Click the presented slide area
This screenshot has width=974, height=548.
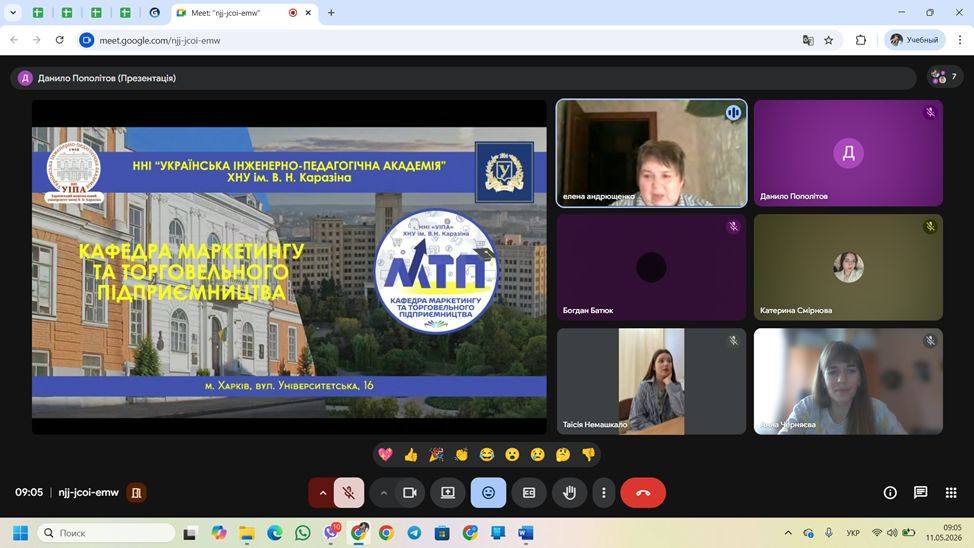click(289, 267)
